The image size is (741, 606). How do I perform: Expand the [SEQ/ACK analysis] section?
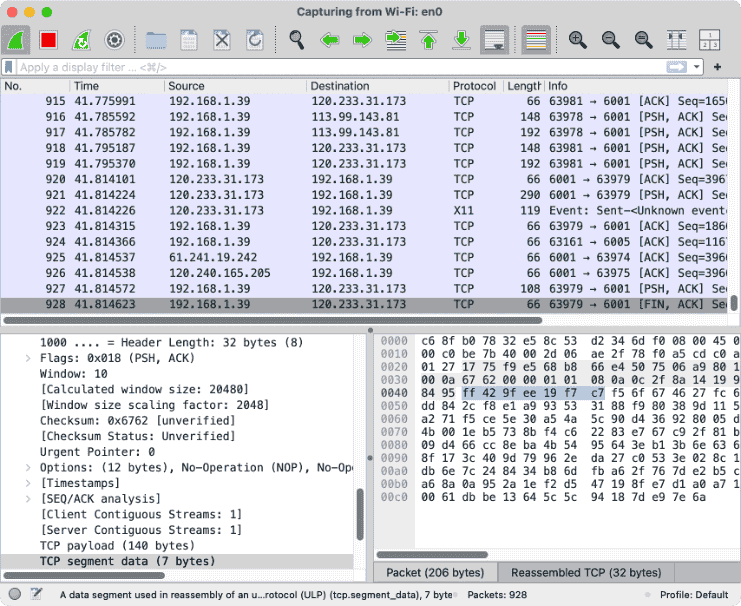(x=28, y=498)
